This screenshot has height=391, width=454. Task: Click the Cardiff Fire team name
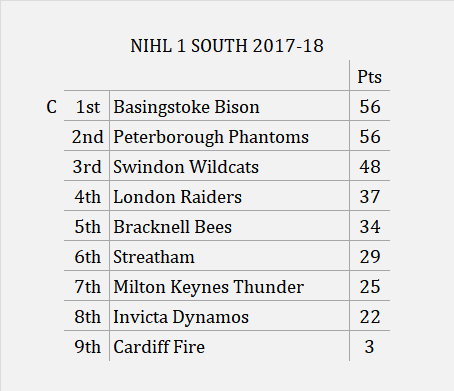(x=159, y=347)
